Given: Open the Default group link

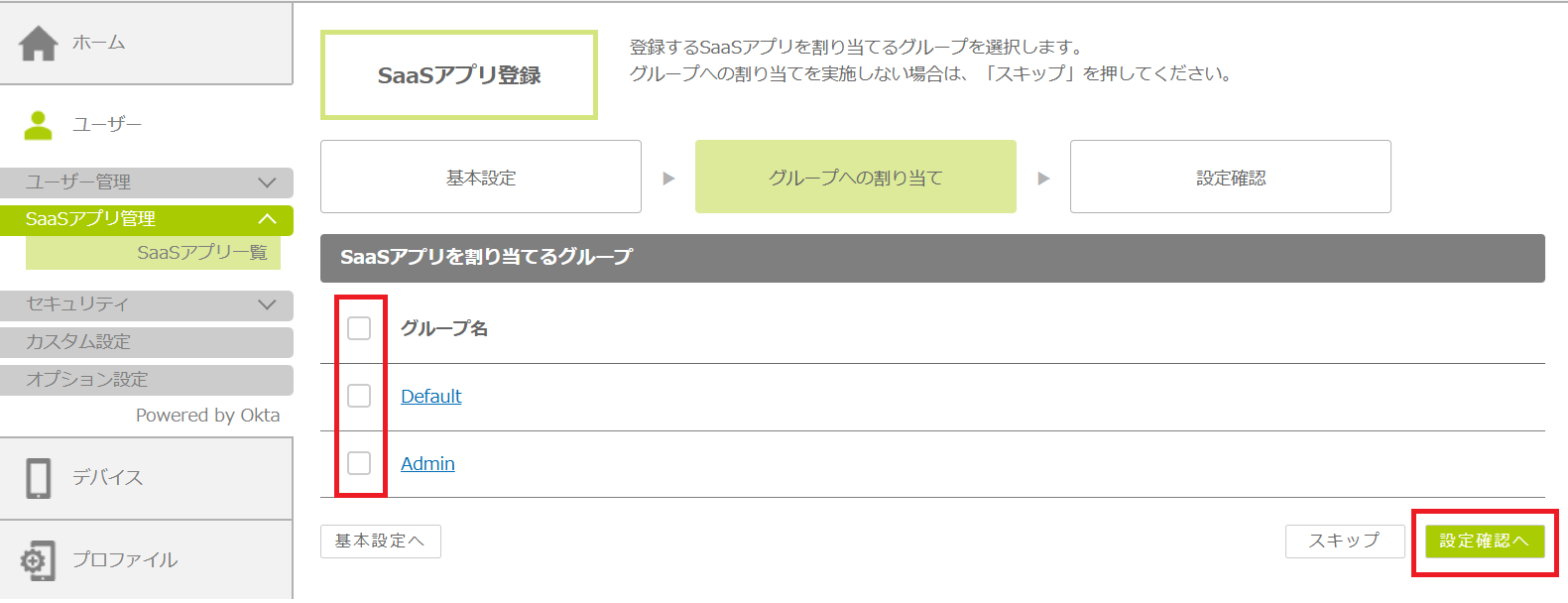Looking at the screenshot, I should (x=431, y=397).
